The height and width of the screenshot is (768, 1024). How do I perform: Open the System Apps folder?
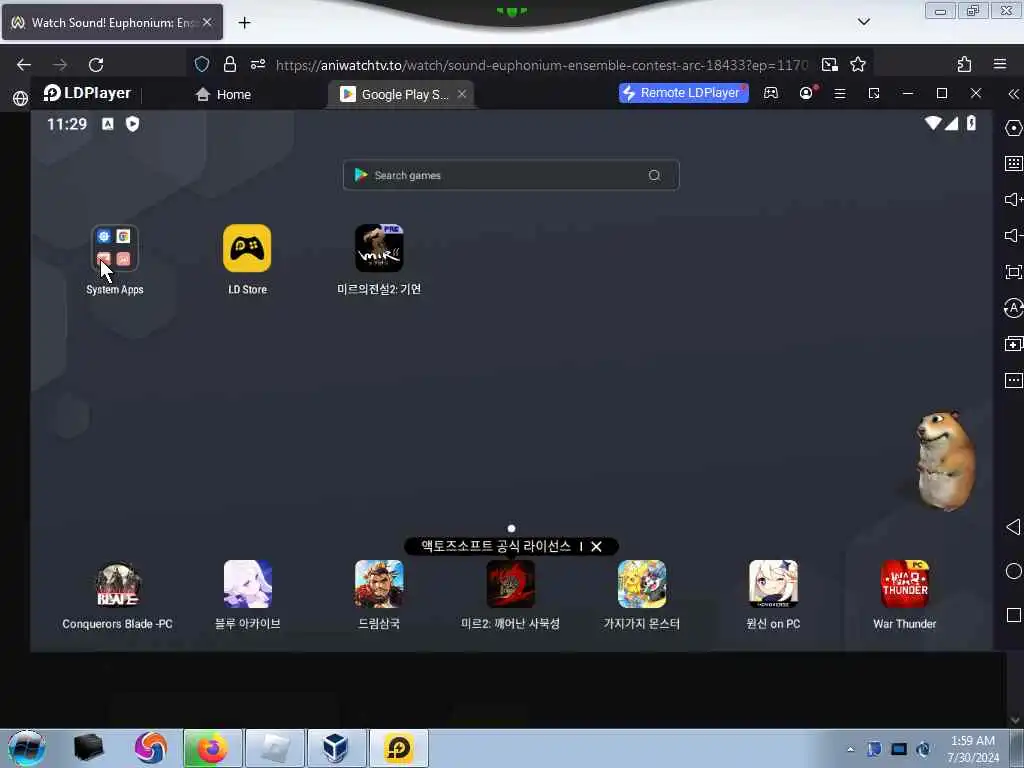tap(115, 248)
